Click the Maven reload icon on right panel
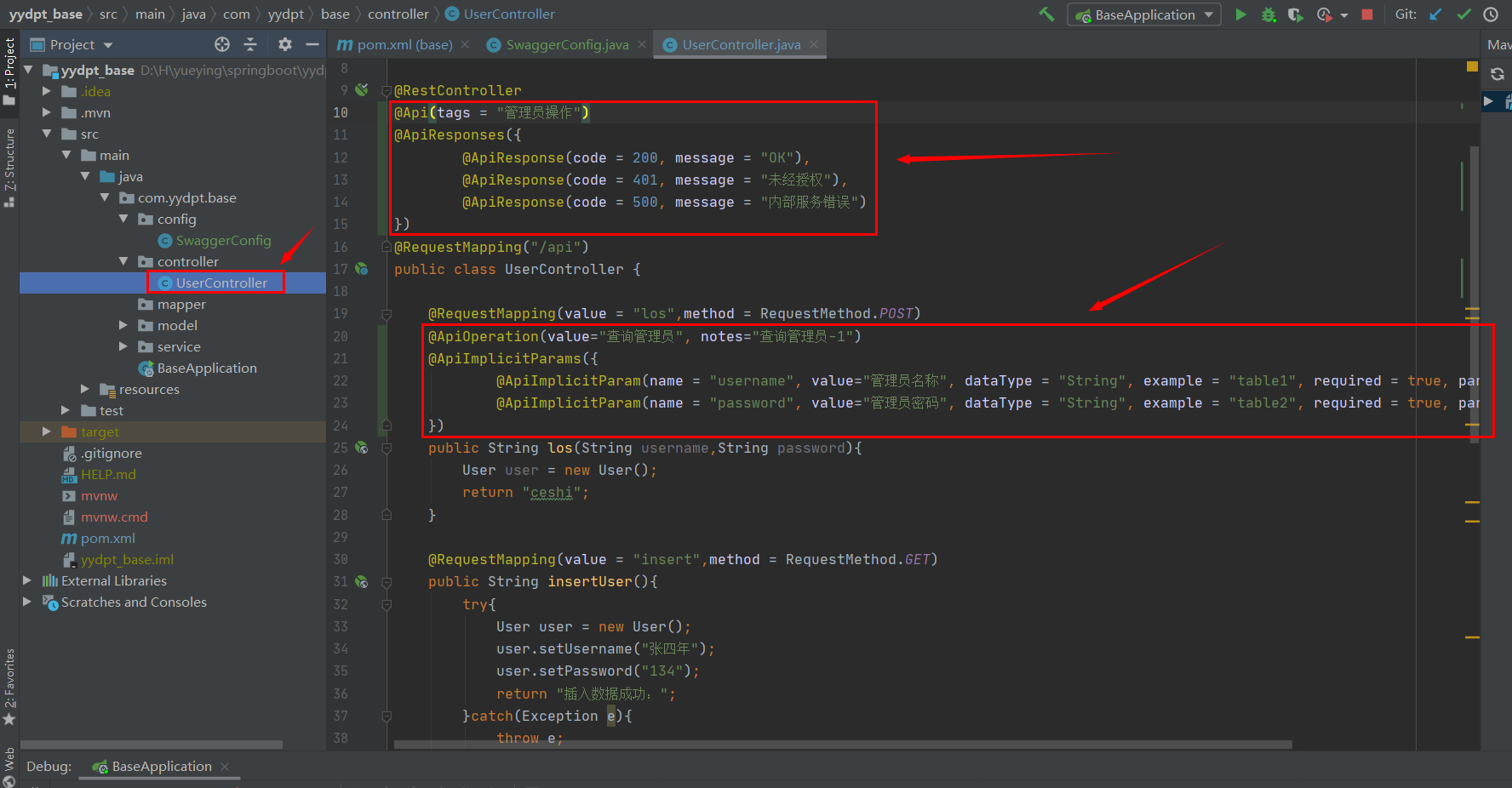 1498,74
